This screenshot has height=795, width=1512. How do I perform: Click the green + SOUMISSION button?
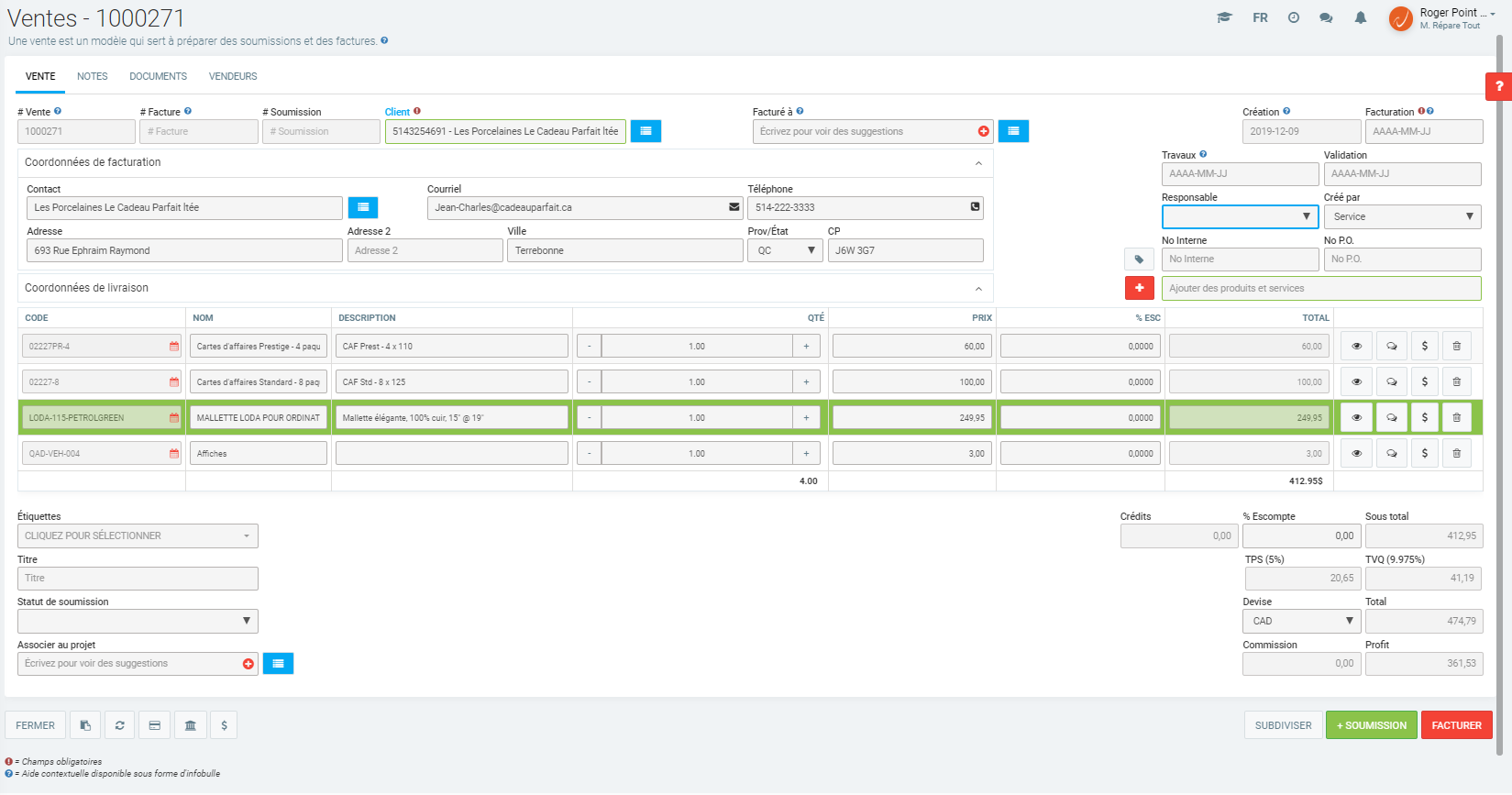click(x=1371, y=725)
